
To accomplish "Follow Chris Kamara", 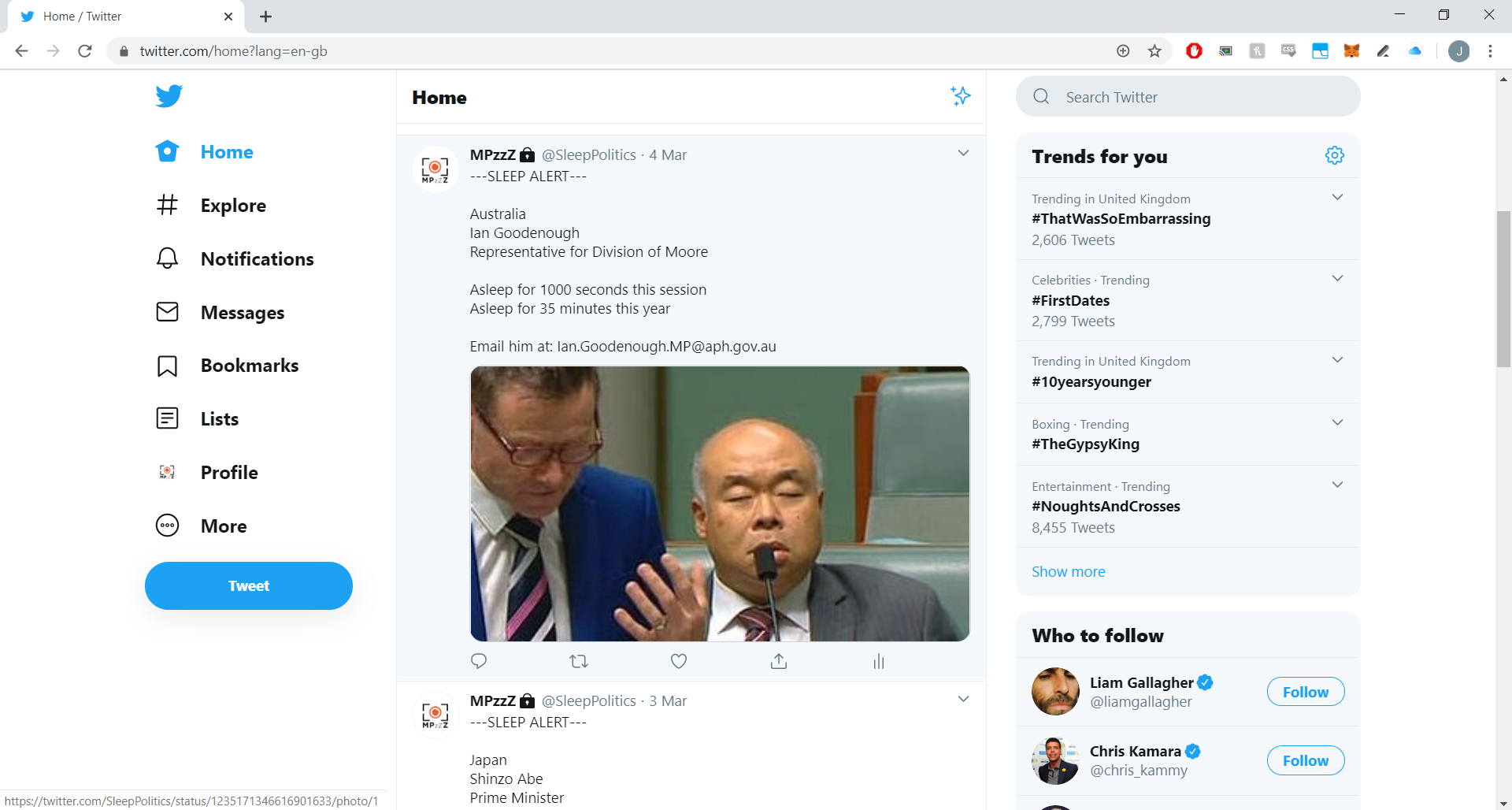I will click(x=1306, y=760).
